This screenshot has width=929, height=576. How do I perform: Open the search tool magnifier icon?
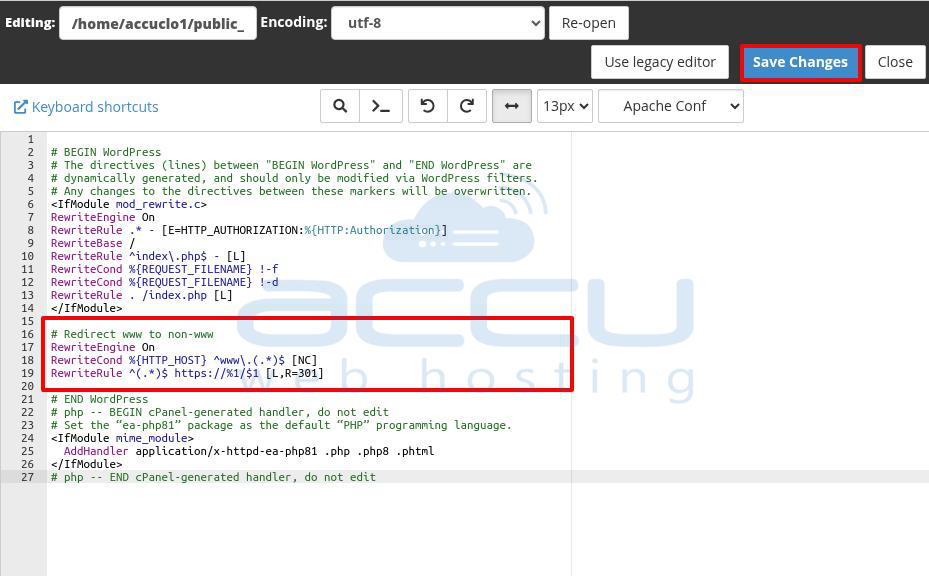coord(340,106)
